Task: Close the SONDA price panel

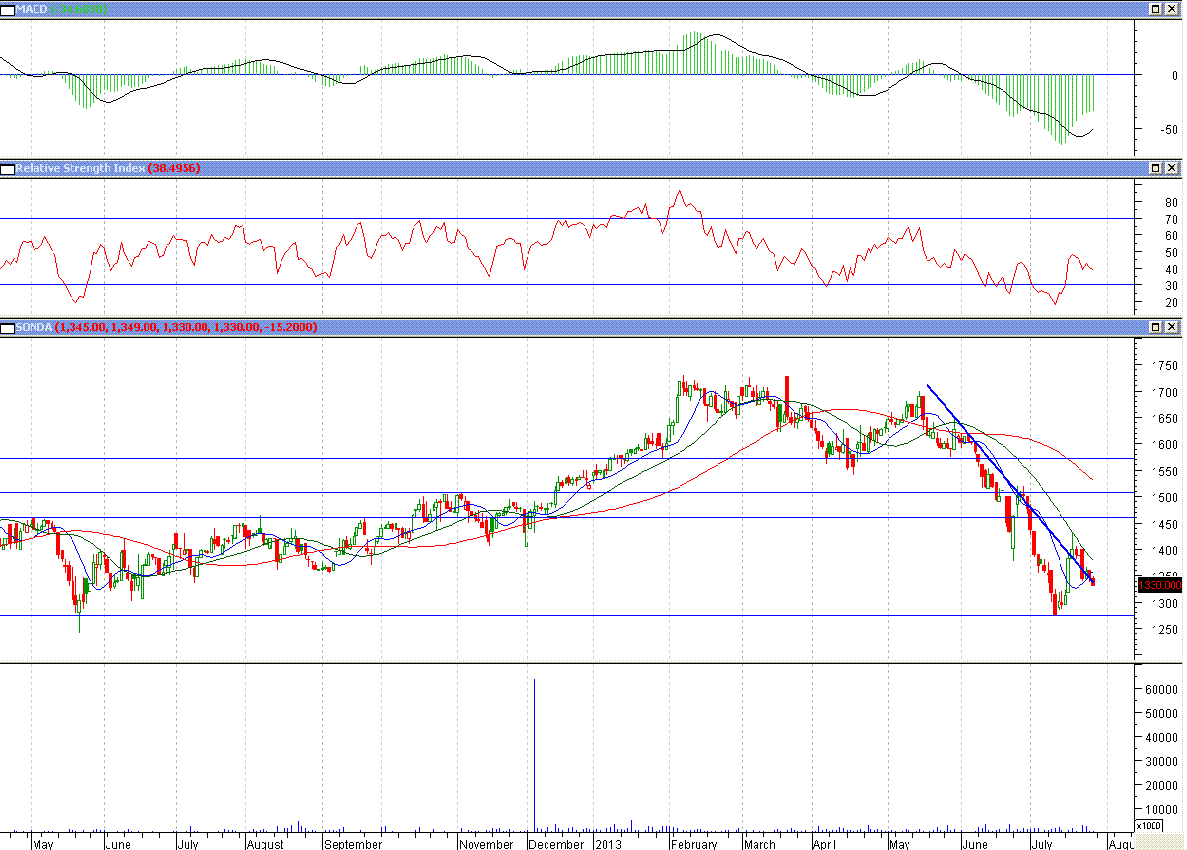Action: (x=1172, y=327)
